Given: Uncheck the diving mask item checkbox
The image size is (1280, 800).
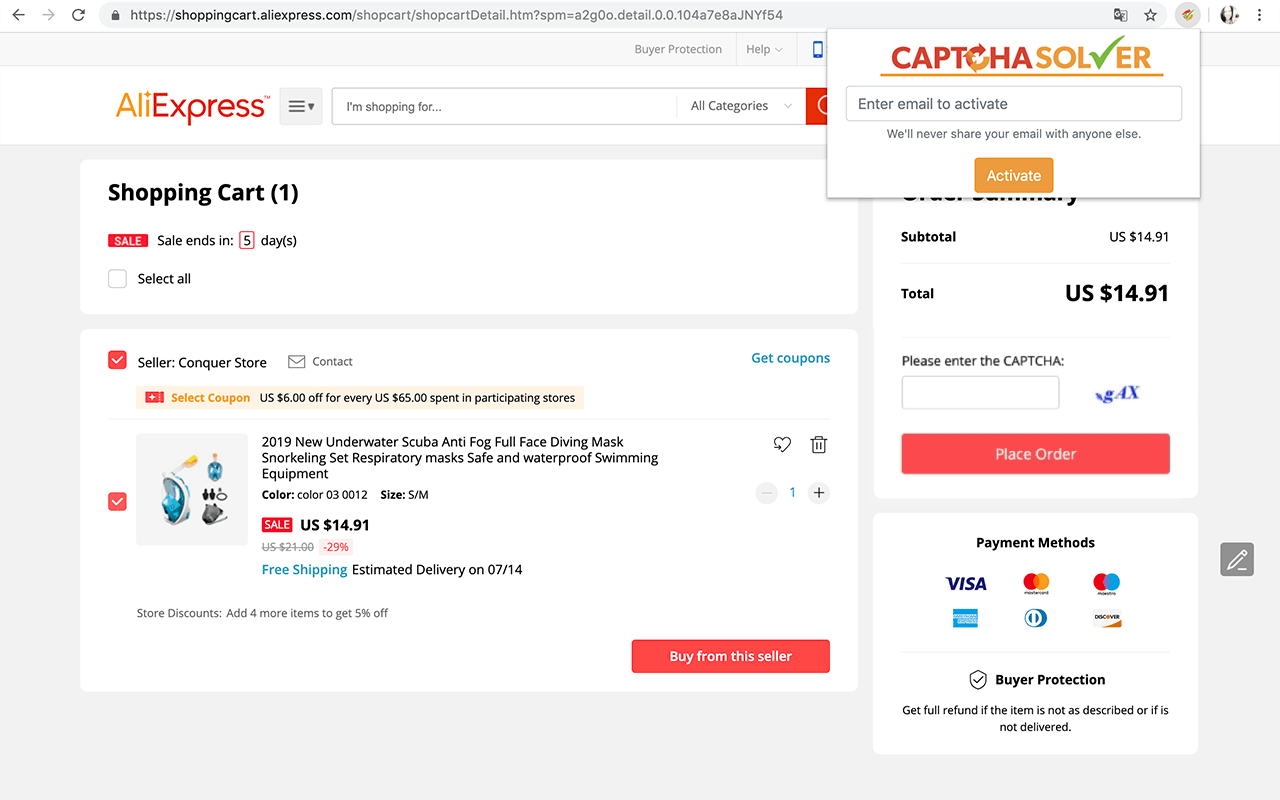Looking at the screenshot, I should point(118,501).
